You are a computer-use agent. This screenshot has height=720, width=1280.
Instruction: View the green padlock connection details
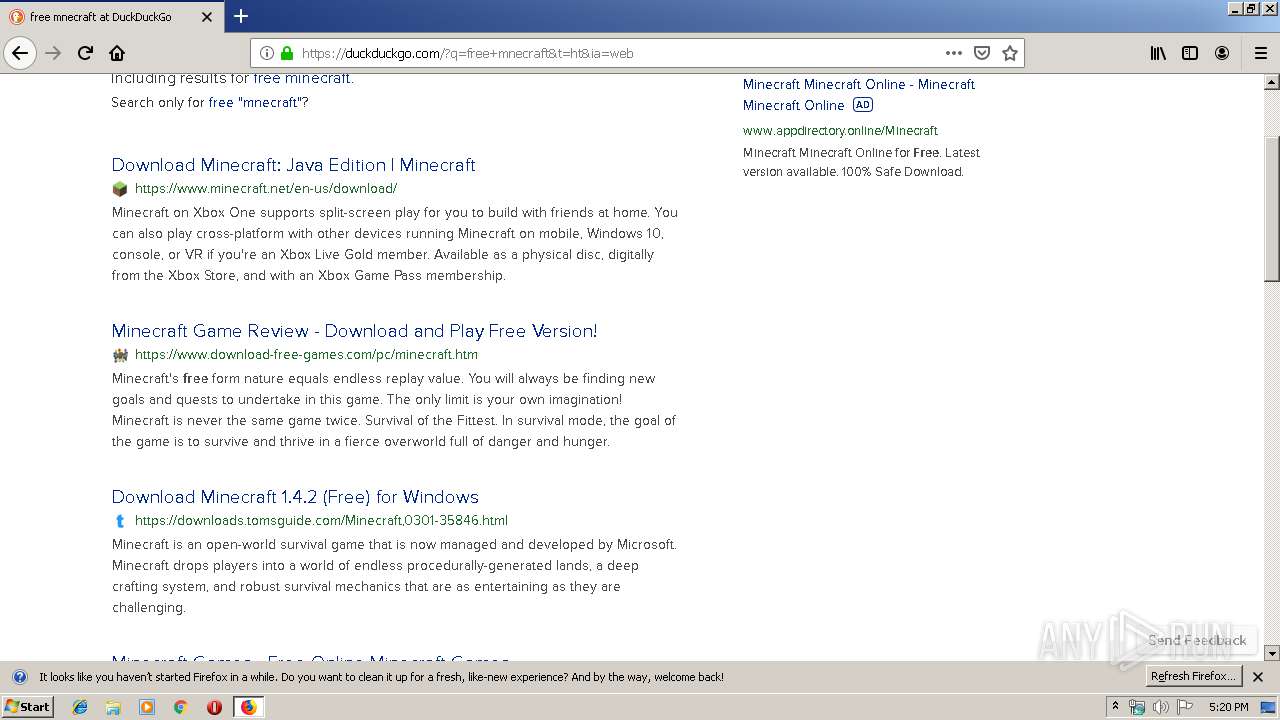point(287,53)
